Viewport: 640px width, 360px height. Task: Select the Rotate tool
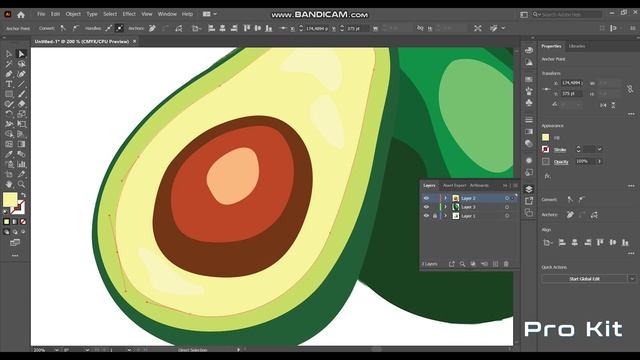coord(9,114)
